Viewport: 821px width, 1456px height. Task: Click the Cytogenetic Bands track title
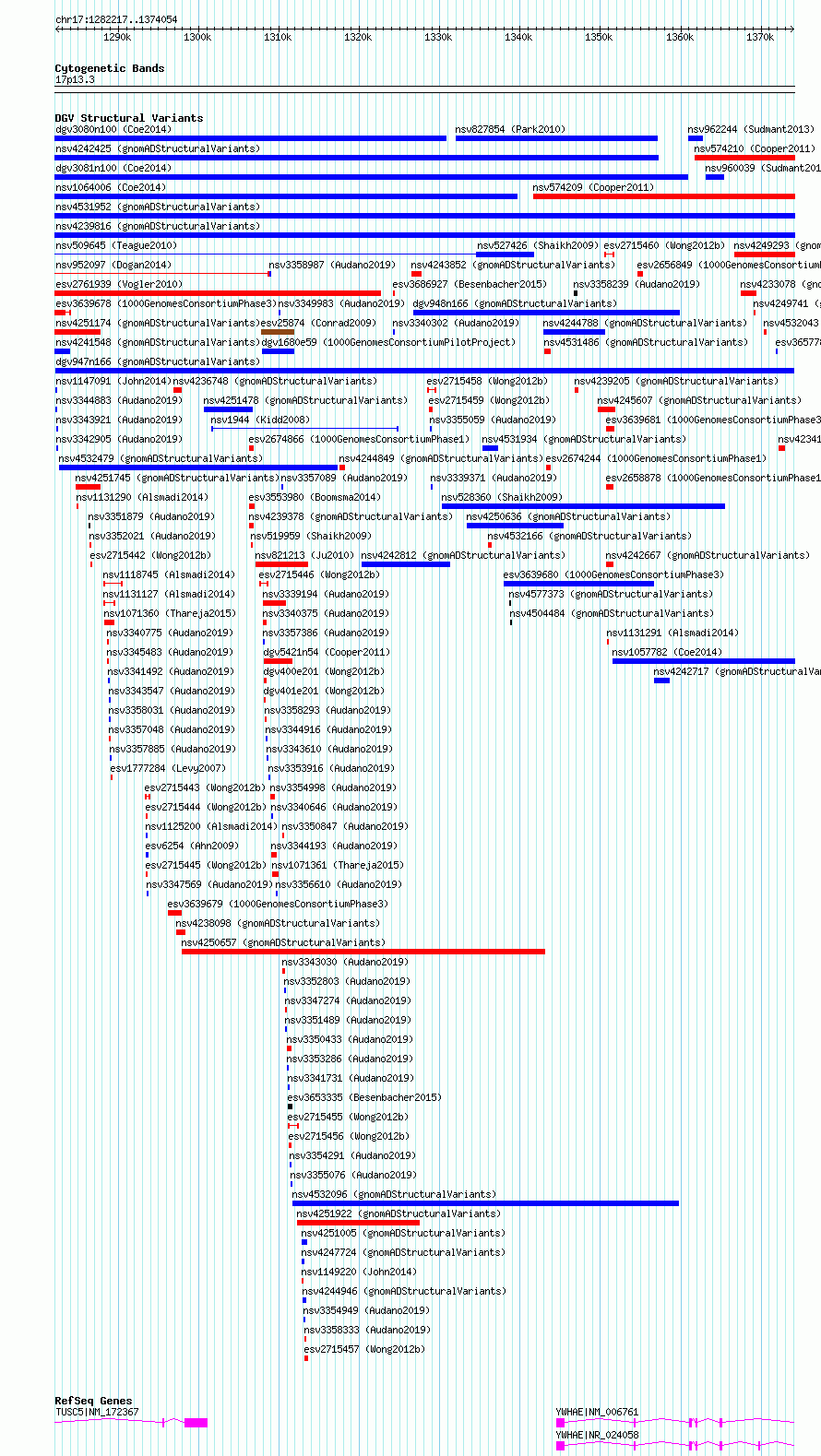(110, 68)
